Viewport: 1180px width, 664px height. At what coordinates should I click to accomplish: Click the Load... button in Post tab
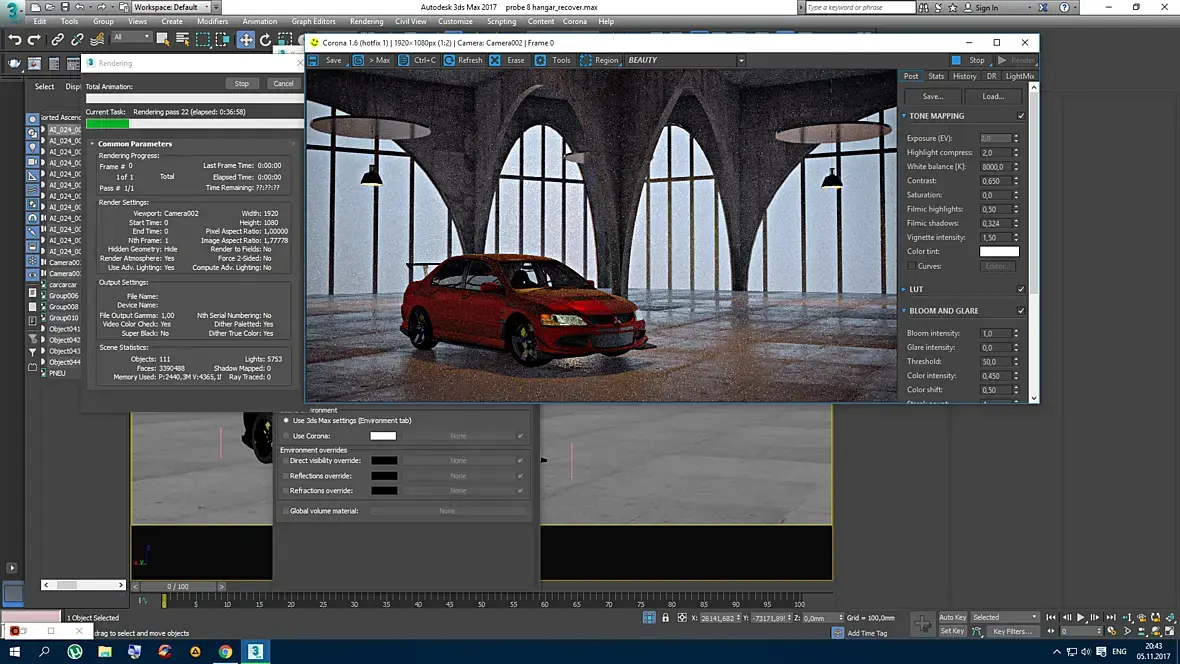(x=993, y=97)
